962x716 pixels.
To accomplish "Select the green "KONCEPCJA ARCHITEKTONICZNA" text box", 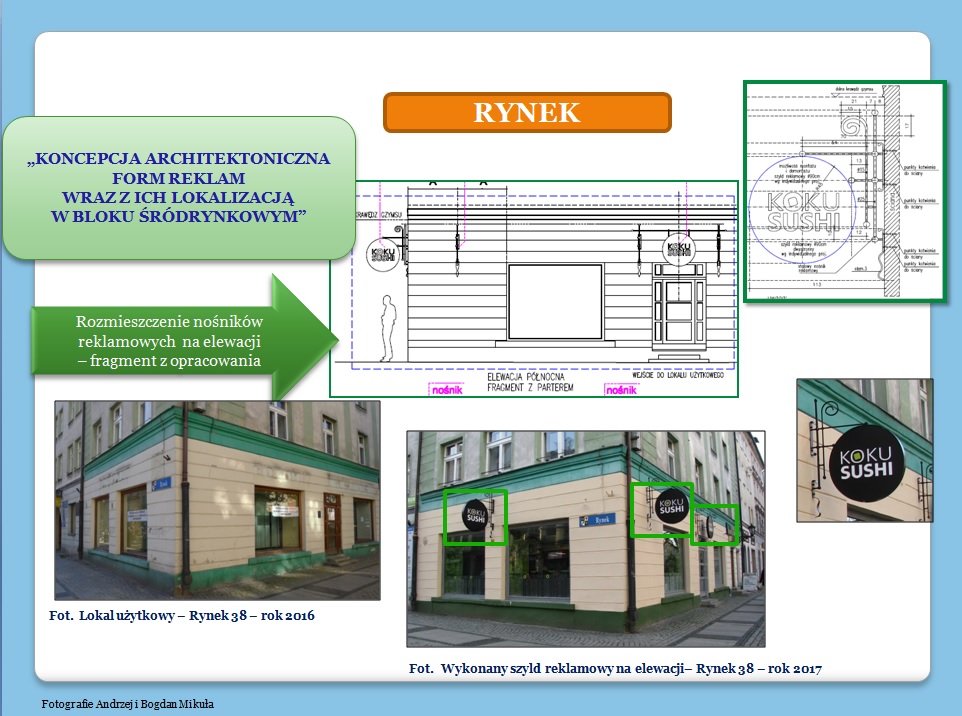I will [x=179, y=187].
